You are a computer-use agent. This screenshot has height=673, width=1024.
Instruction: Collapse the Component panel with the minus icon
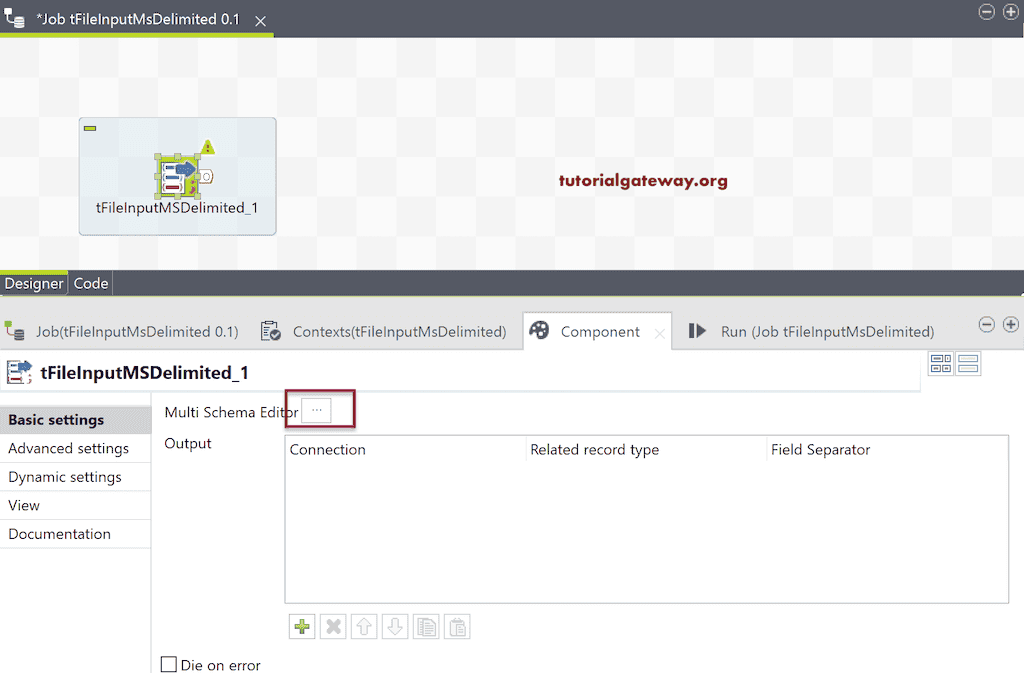[986, 325]
